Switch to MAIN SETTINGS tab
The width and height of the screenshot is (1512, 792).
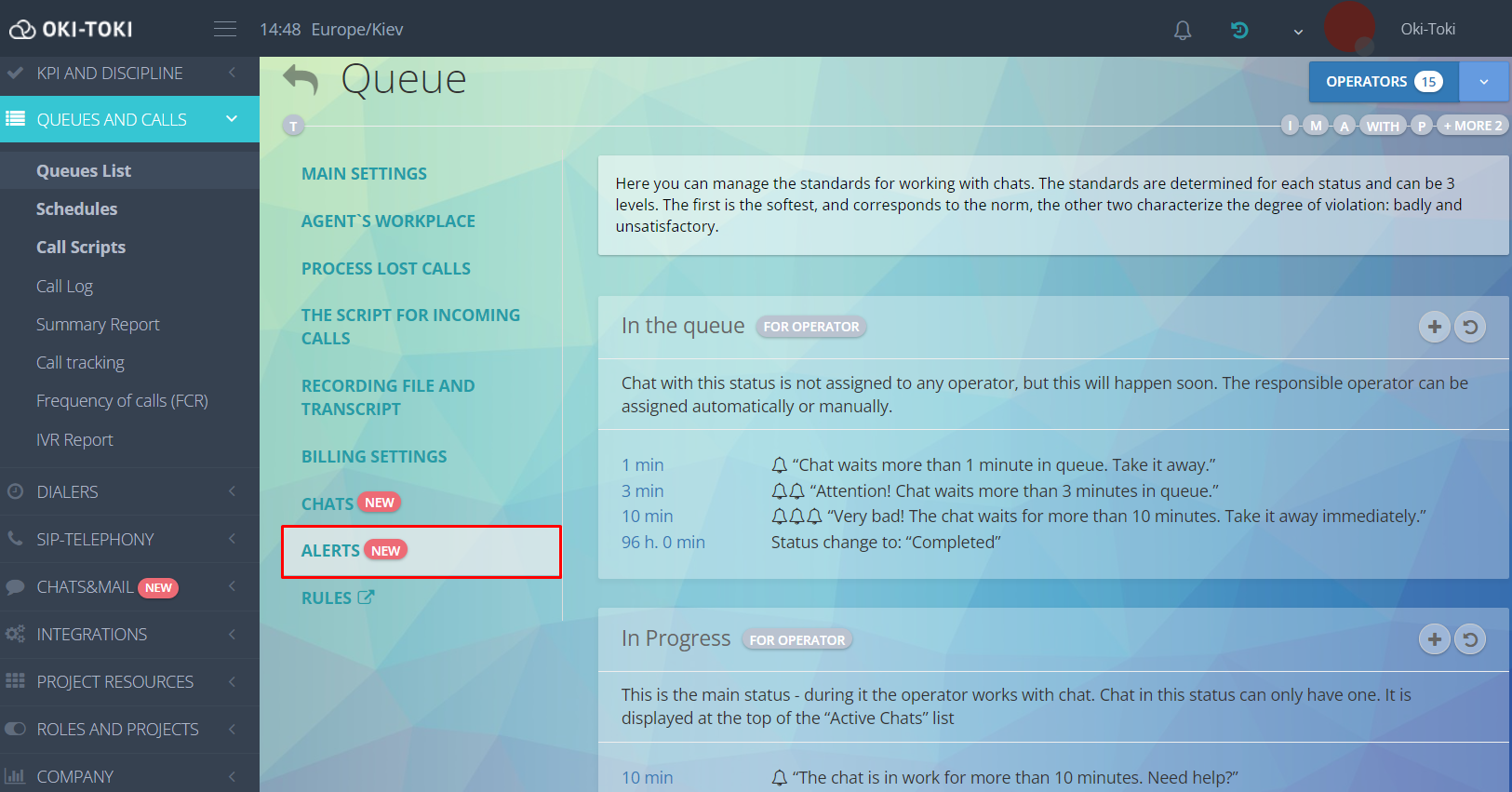point(364,173)
